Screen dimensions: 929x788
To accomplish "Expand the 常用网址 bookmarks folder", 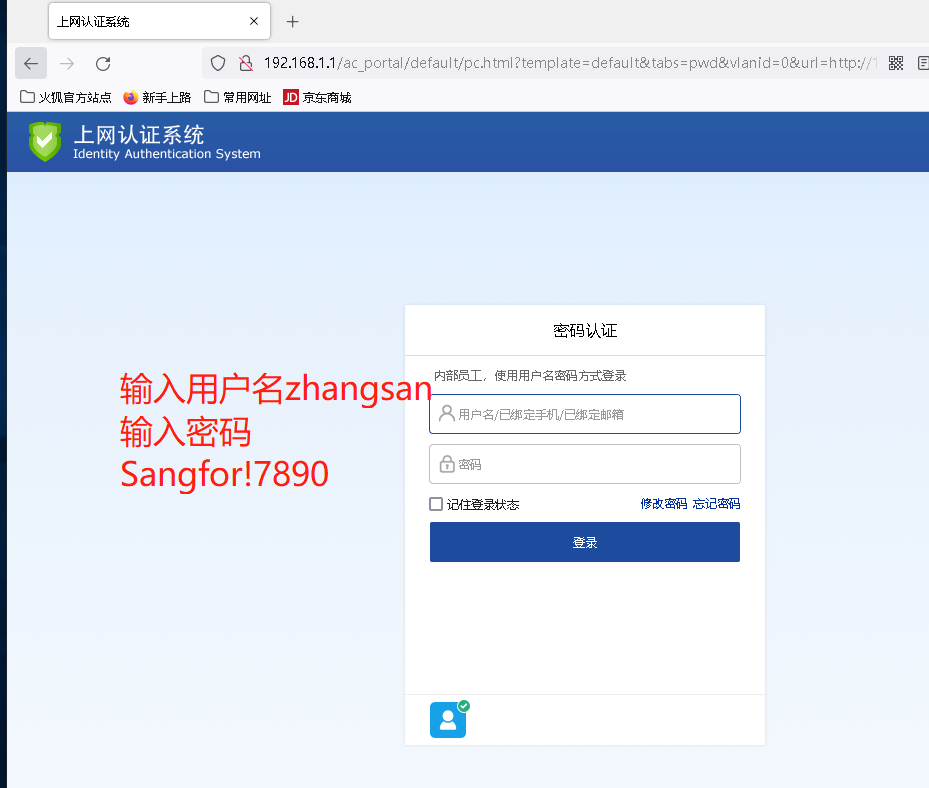I will point(238,97).
